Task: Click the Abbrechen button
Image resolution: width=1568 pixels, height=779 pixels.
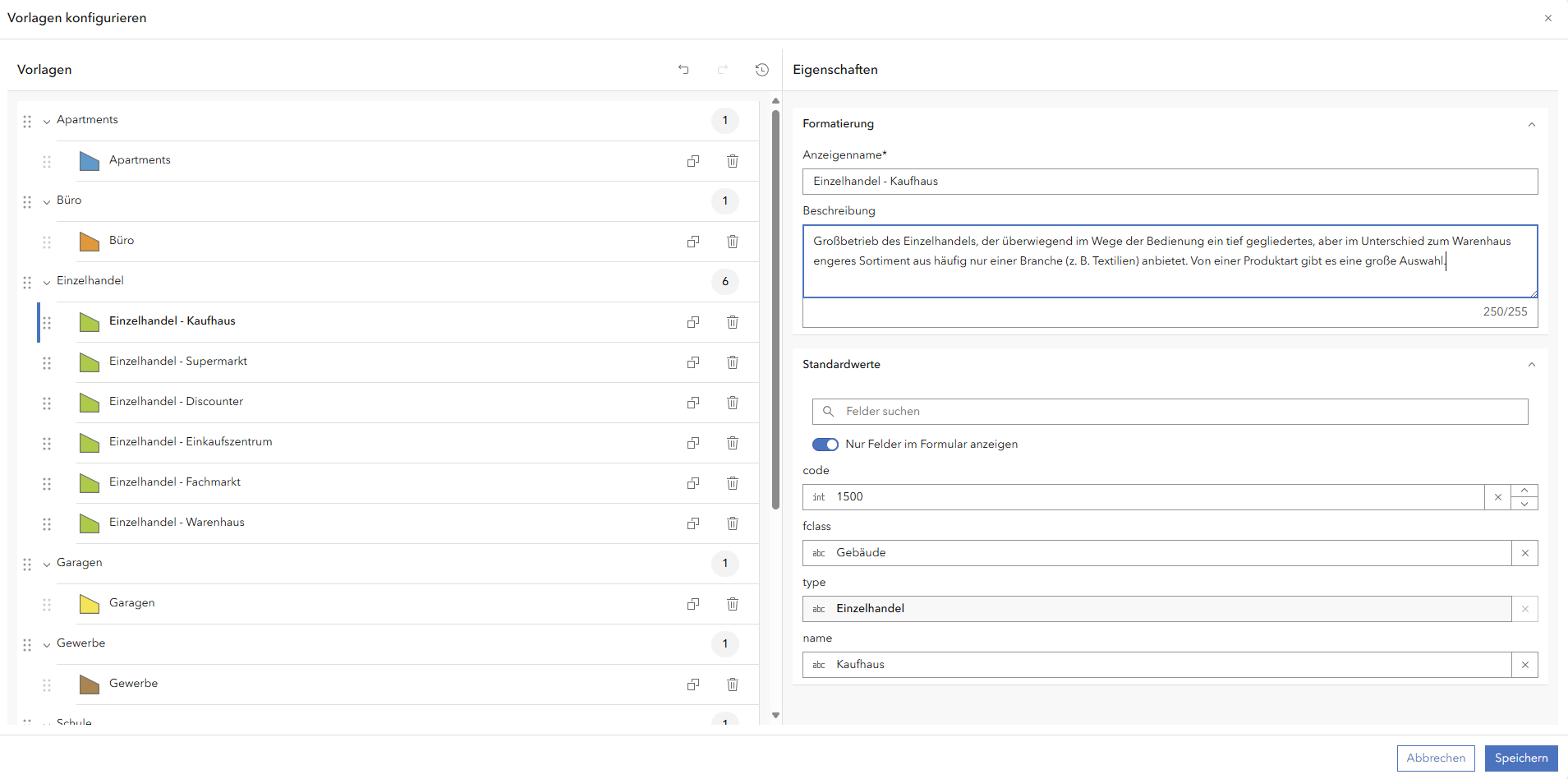Action: click(x=1436, y=758)
